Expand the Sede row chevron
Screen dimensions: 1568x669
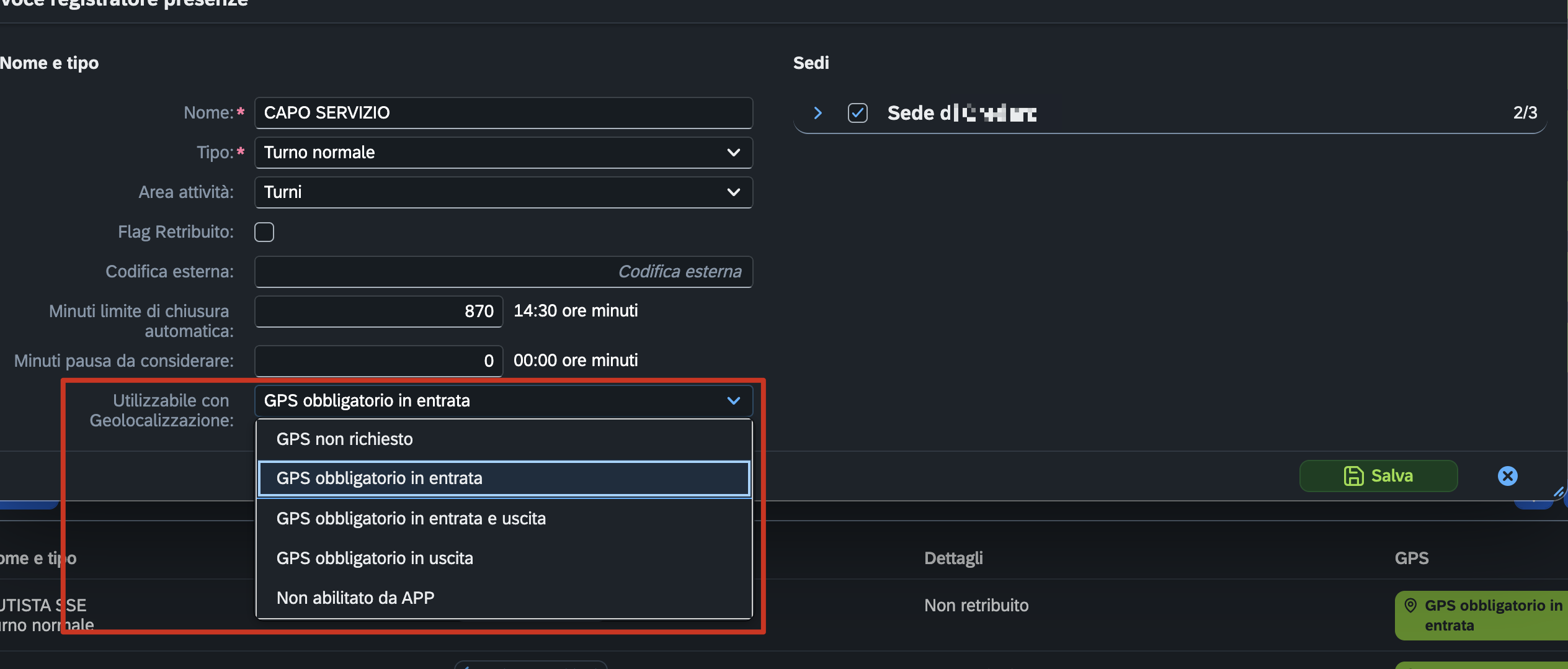click(817, 113)
